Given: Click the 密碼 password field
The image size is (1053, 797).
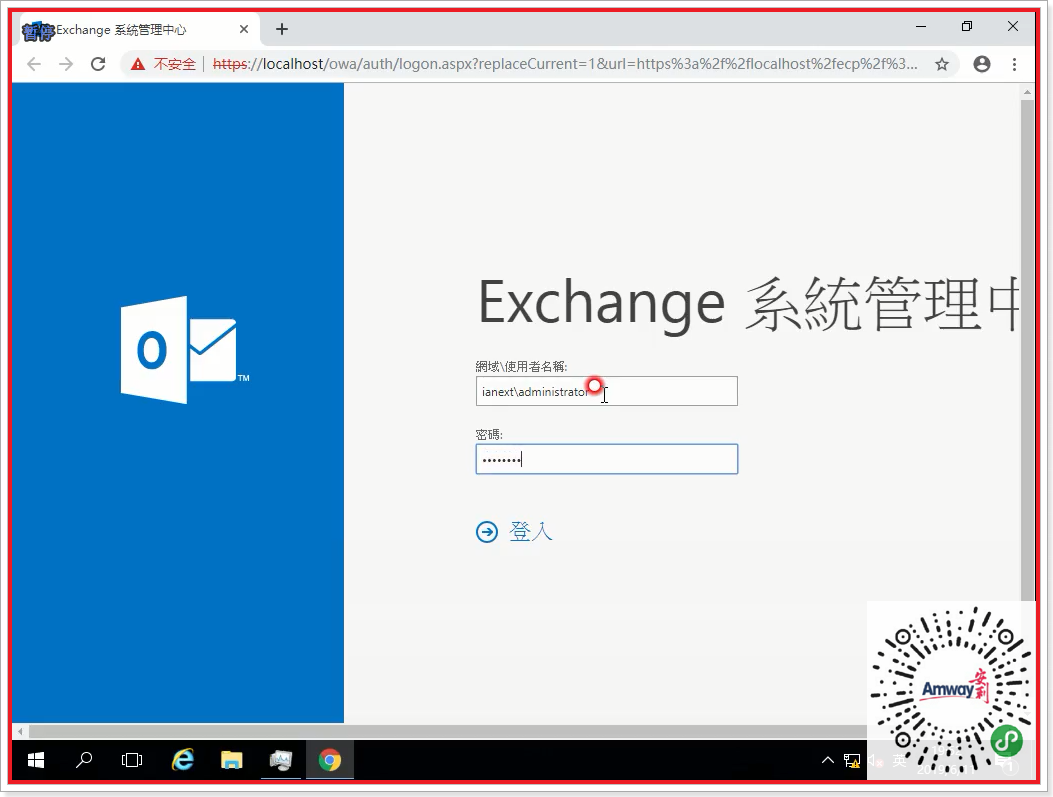Looking at the screenshot, I should (x=606, y=459).
